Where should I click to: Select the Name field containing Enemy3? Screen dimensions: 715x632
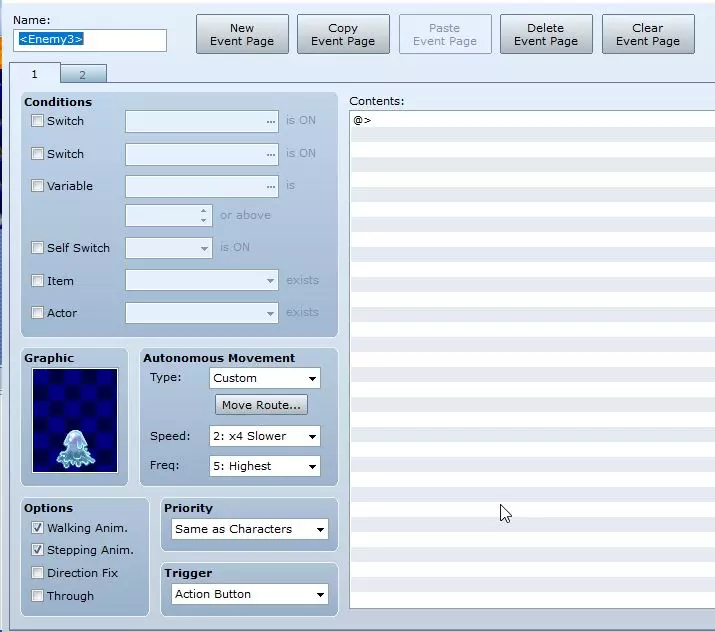[90, 40]
